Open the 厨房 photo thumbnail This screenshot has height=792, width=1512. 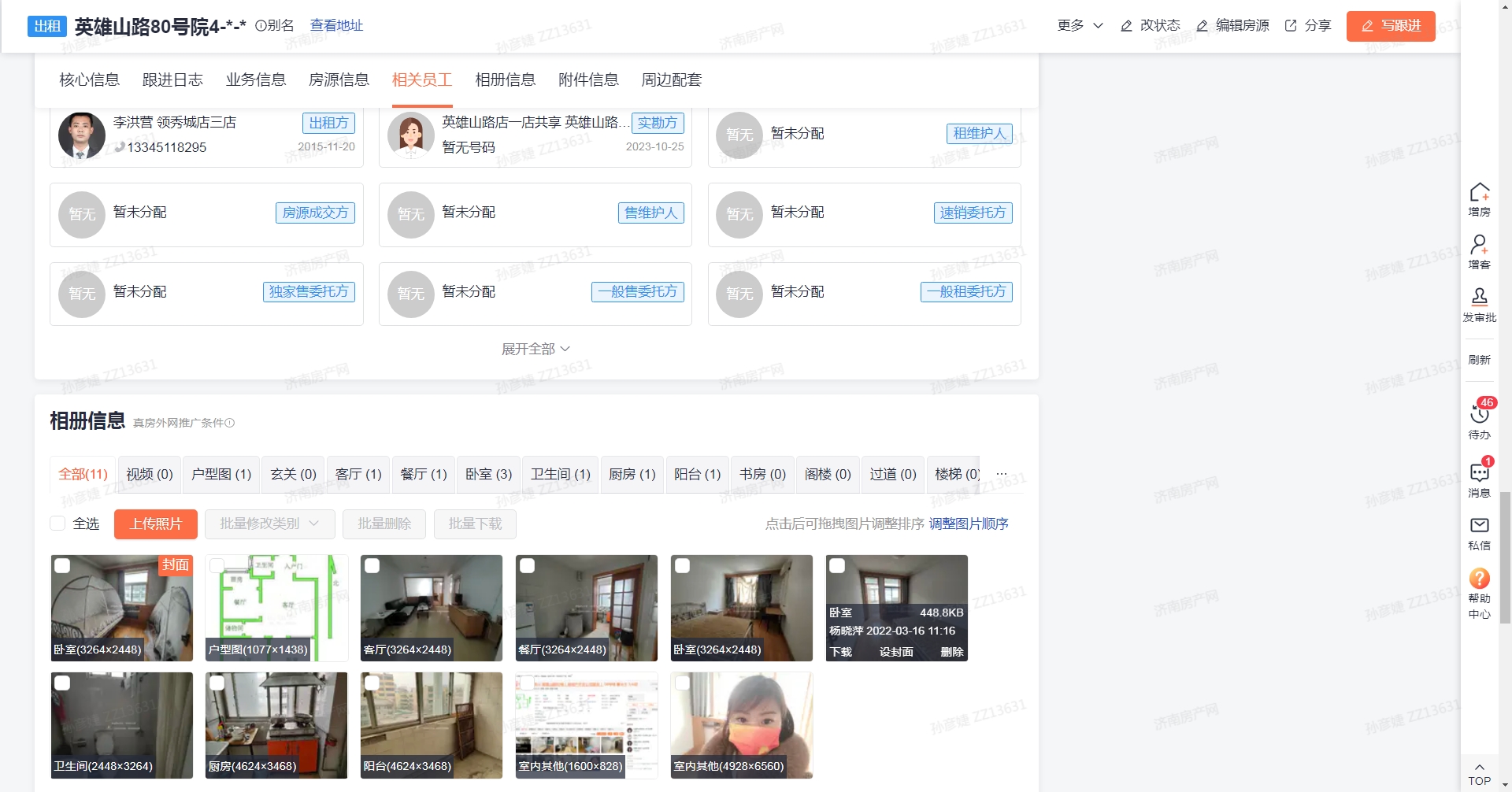(276, 725)
